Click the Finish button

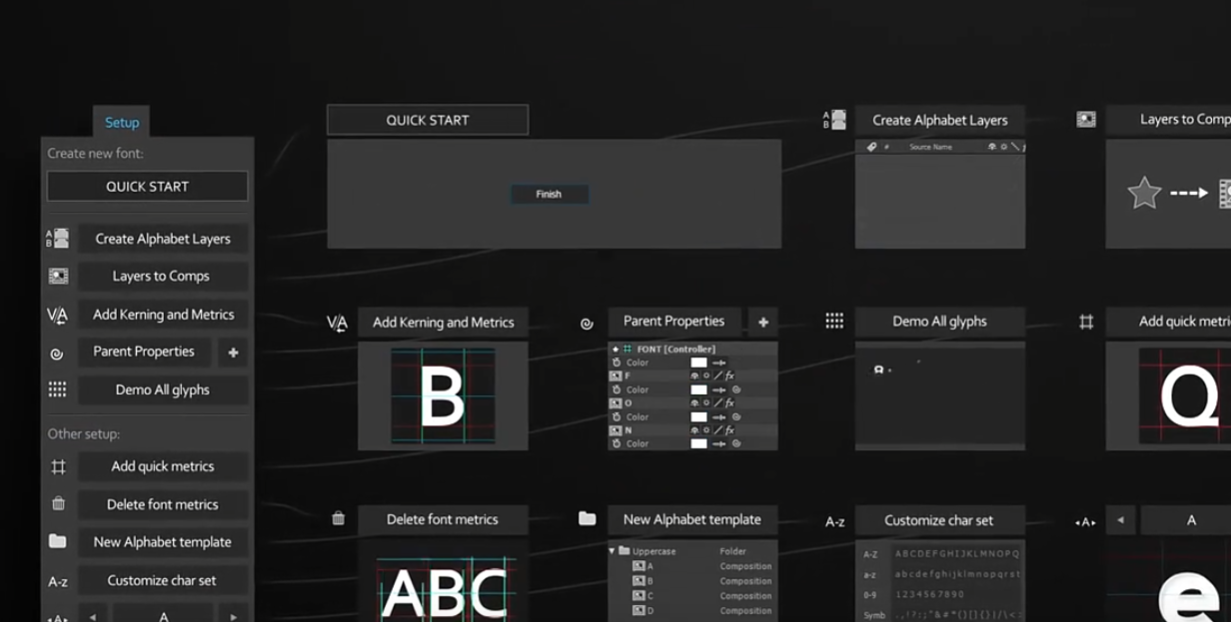click(x=549, y=194)
